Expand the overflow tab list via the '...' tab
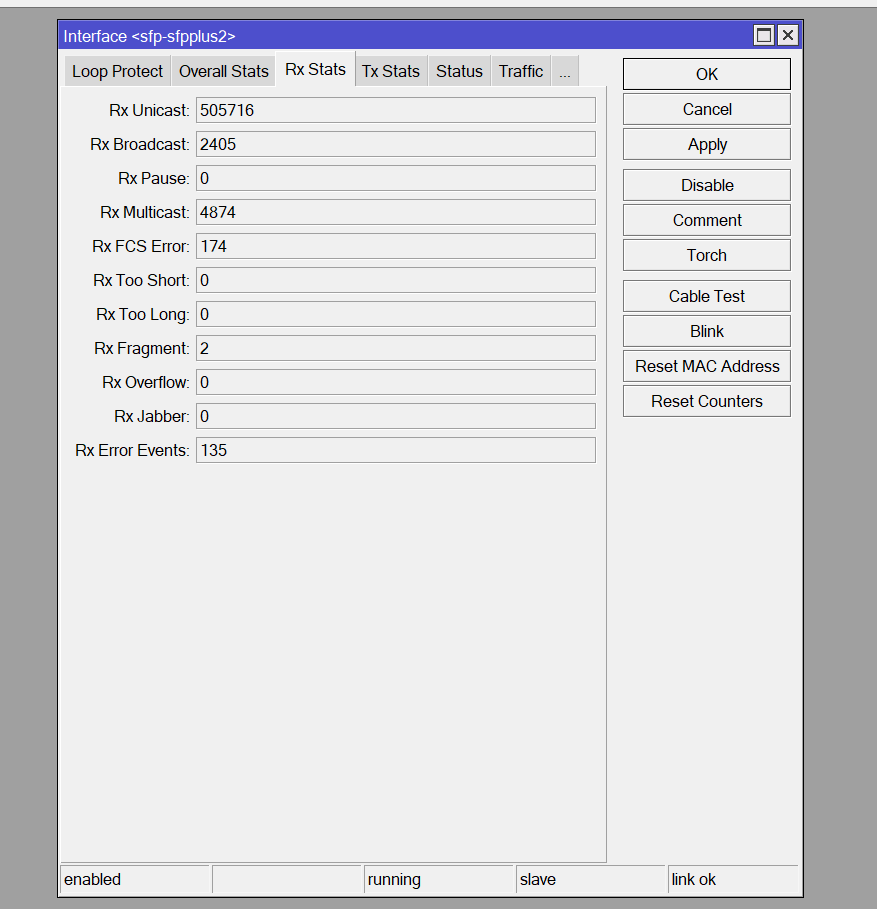This screenshot has height=909, width=877. click(564, 71)
